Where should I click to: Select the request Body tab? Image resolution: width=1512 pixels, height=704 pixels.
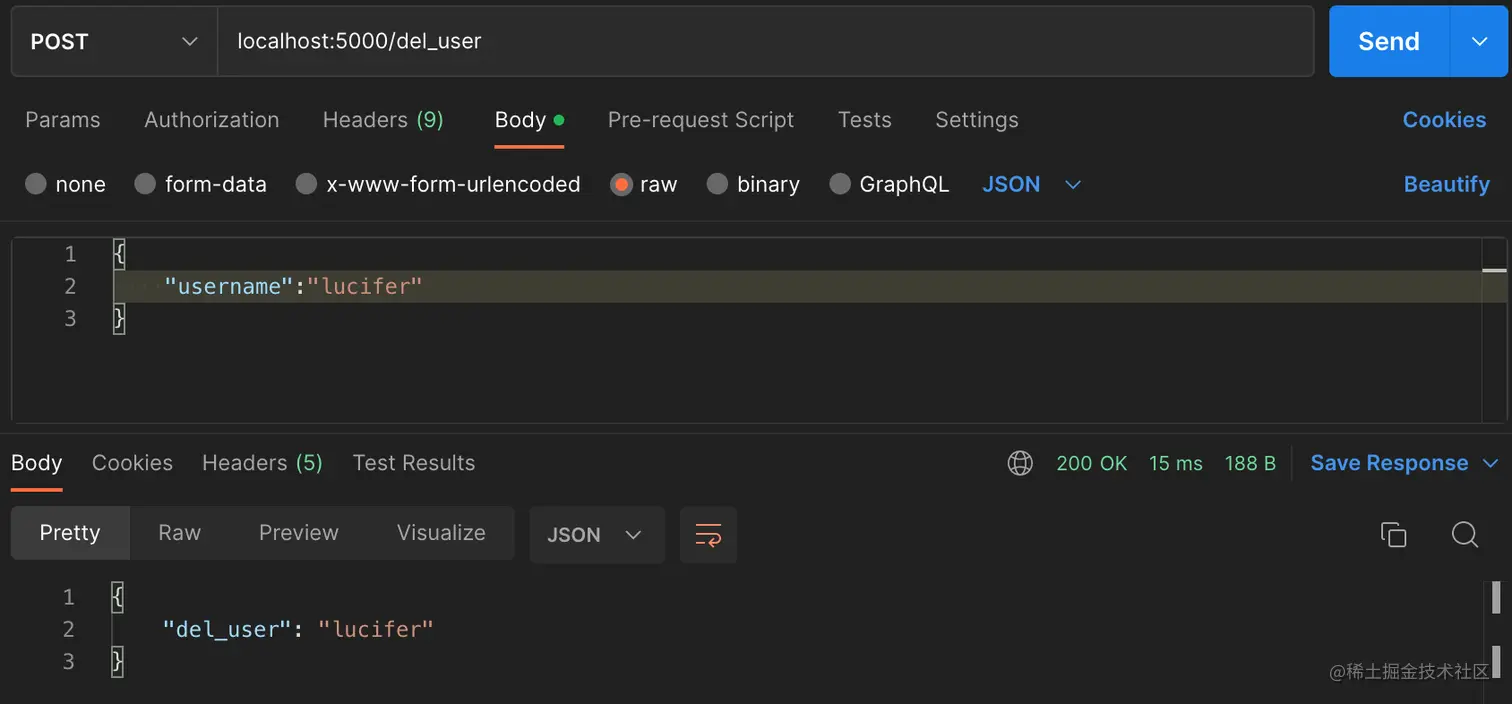point(529,120)
